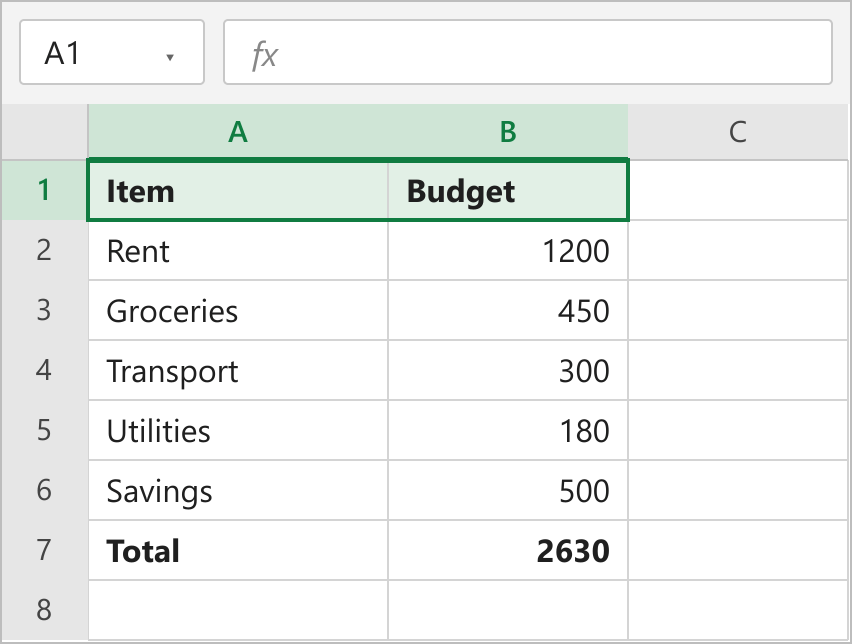This screenshot has width=852, height=644.
Task: Select row 6 header
Action: click(x=45, y=490)
